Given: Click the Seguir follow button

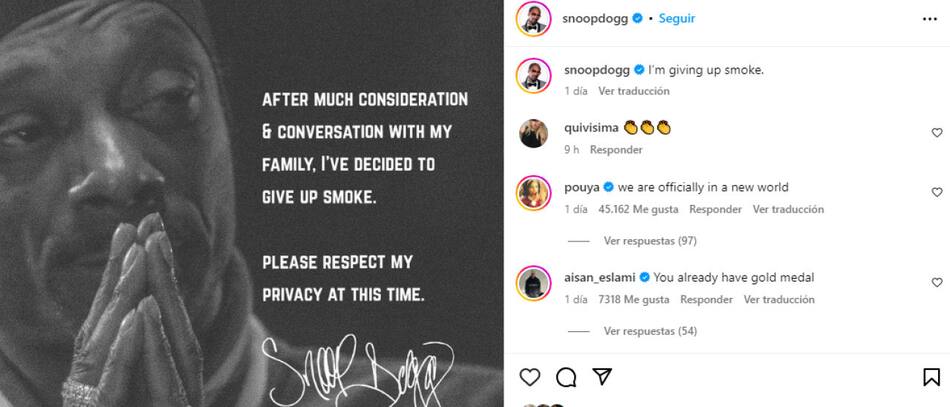Looking at the screenshot, I should [678, 18].
